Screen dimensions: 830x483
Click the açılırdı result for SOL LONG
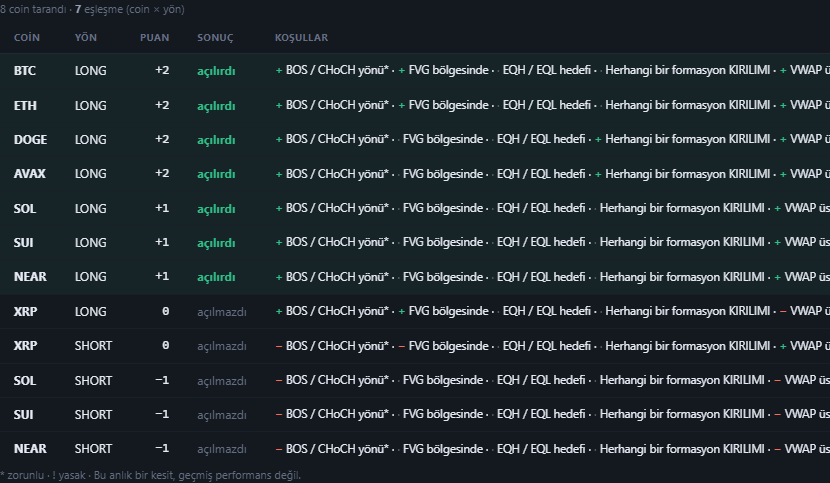[x=216, y=209]
